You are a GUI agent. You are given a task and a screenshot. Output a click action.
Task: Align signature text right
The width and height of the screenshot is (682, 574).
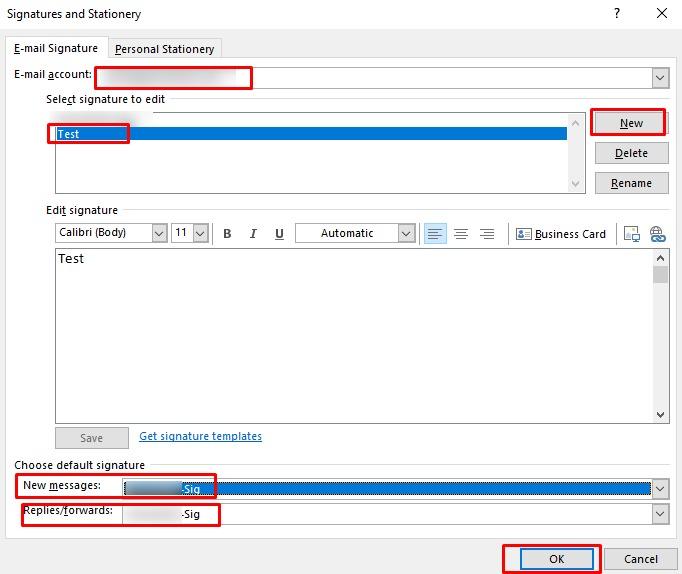coord(487,234)
